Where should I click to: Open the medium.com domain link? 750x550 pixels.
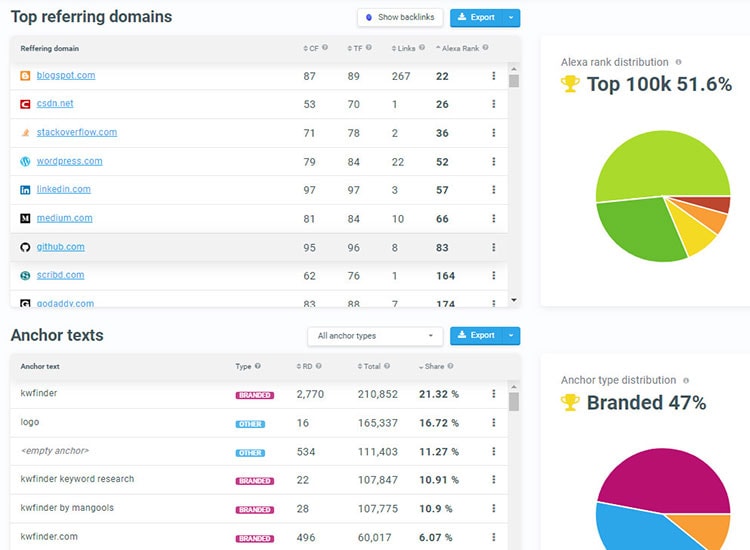point(65,218)
